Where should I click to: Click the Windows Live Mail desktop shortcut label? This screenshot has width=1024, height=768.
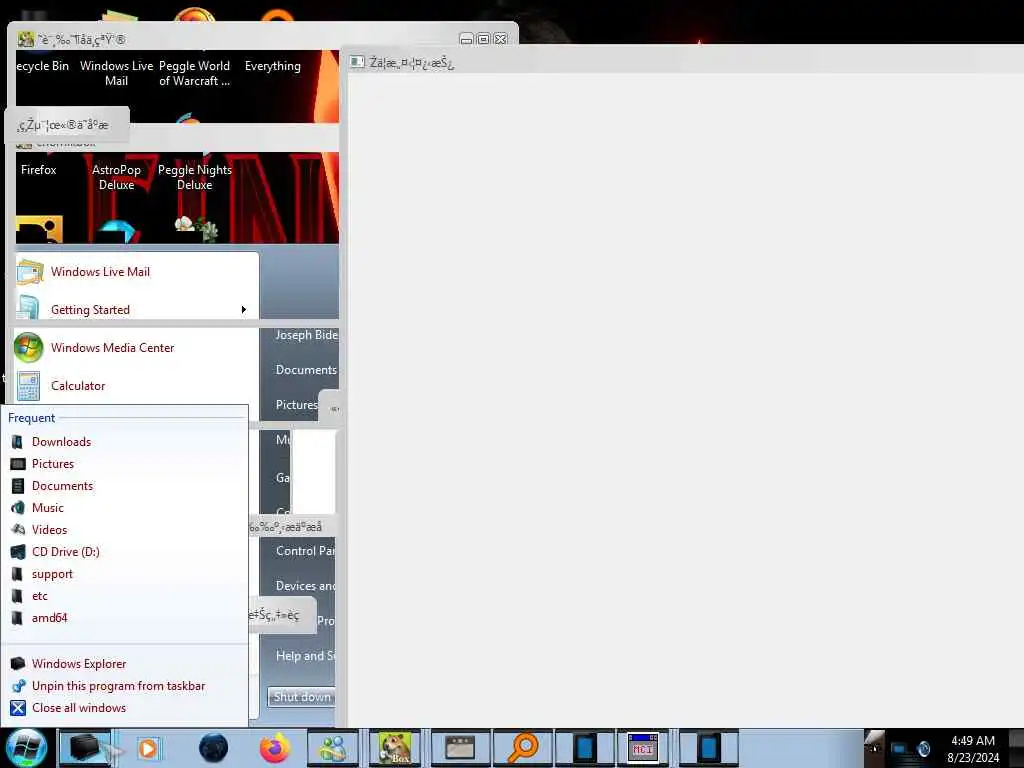click(x=116, y=73)
